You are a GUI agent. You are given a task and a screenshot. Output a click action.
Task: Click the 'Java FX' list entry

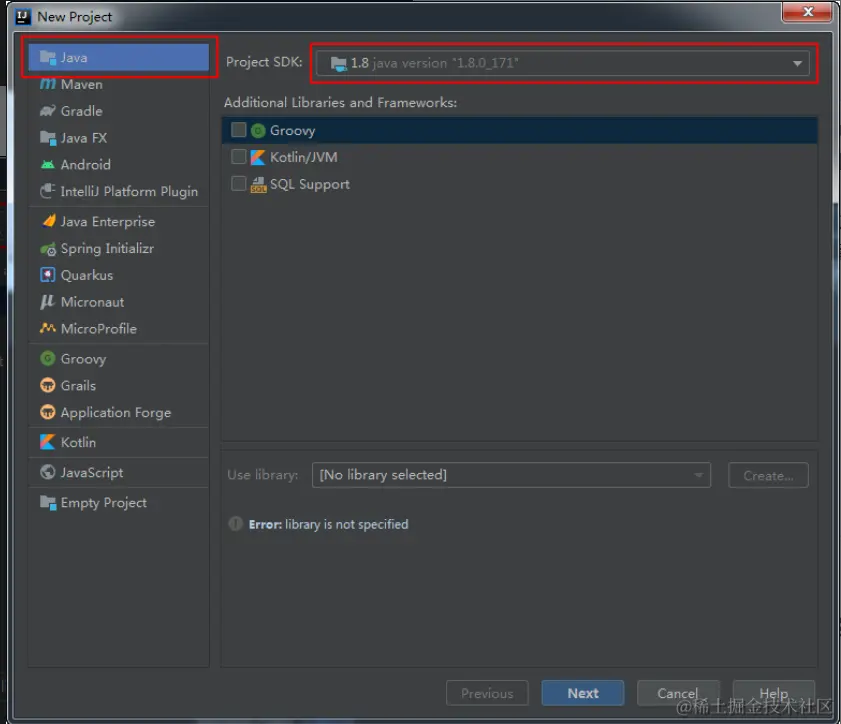pyautogui.click(x=118, y=138)
